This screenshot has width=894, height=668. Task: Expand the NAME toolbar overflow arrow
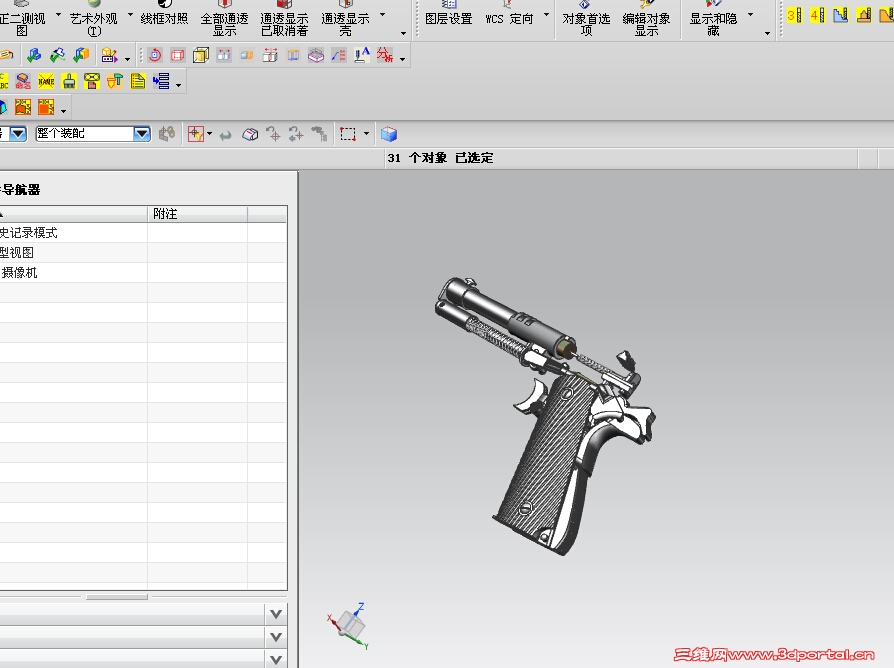point(178,85)
